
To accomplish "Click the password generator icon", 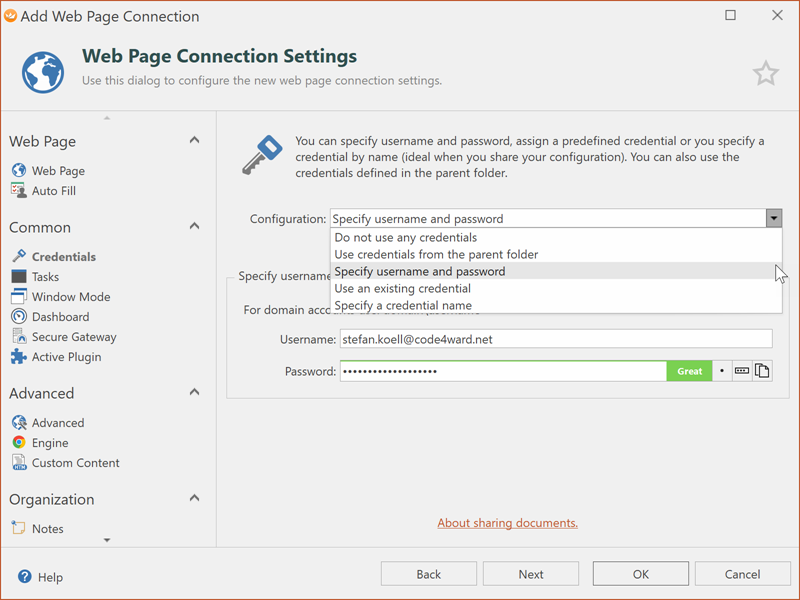I will coord(741,371).
